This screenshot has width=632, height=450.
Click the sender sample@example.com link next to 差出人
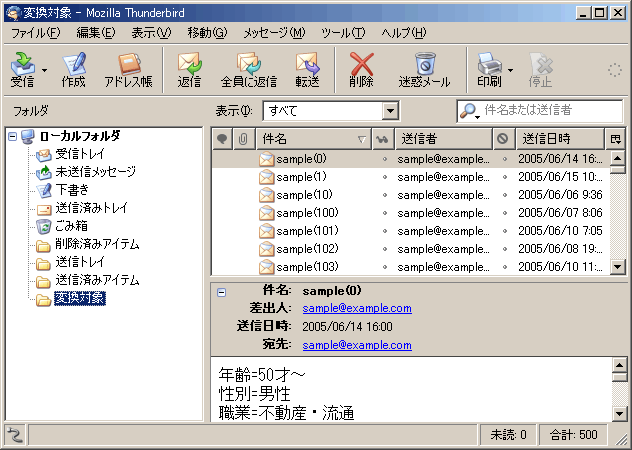357,309
